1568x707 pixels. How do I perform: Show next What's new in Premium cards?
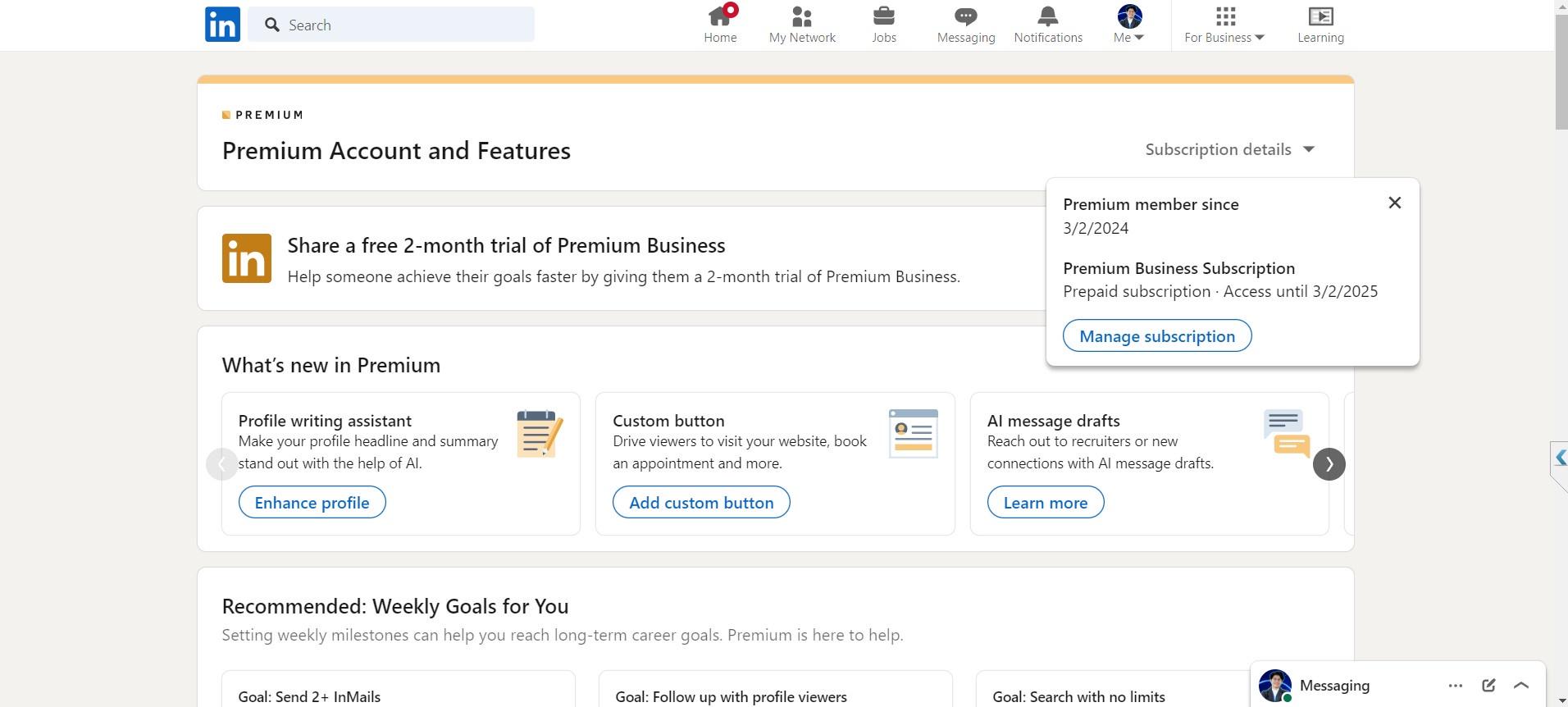tap(1329, 464)
